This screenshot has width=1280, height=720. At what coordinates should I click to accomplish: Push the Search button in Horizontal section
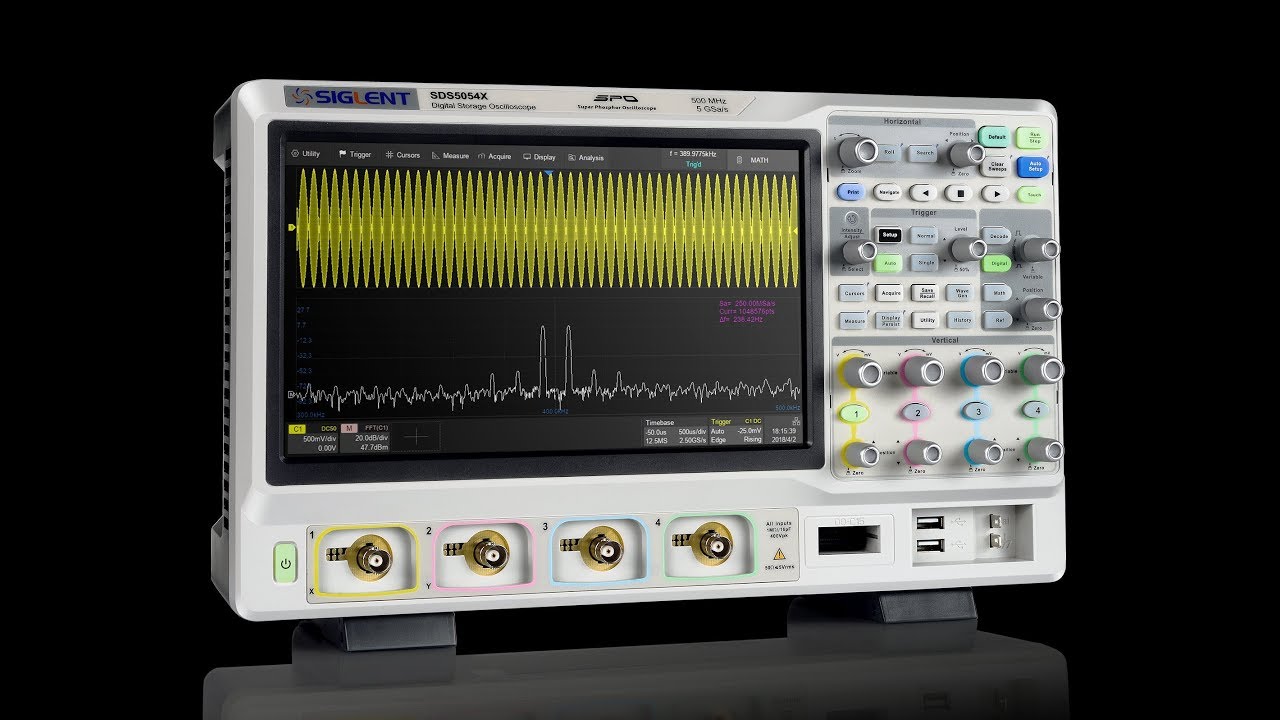(925, 153)
